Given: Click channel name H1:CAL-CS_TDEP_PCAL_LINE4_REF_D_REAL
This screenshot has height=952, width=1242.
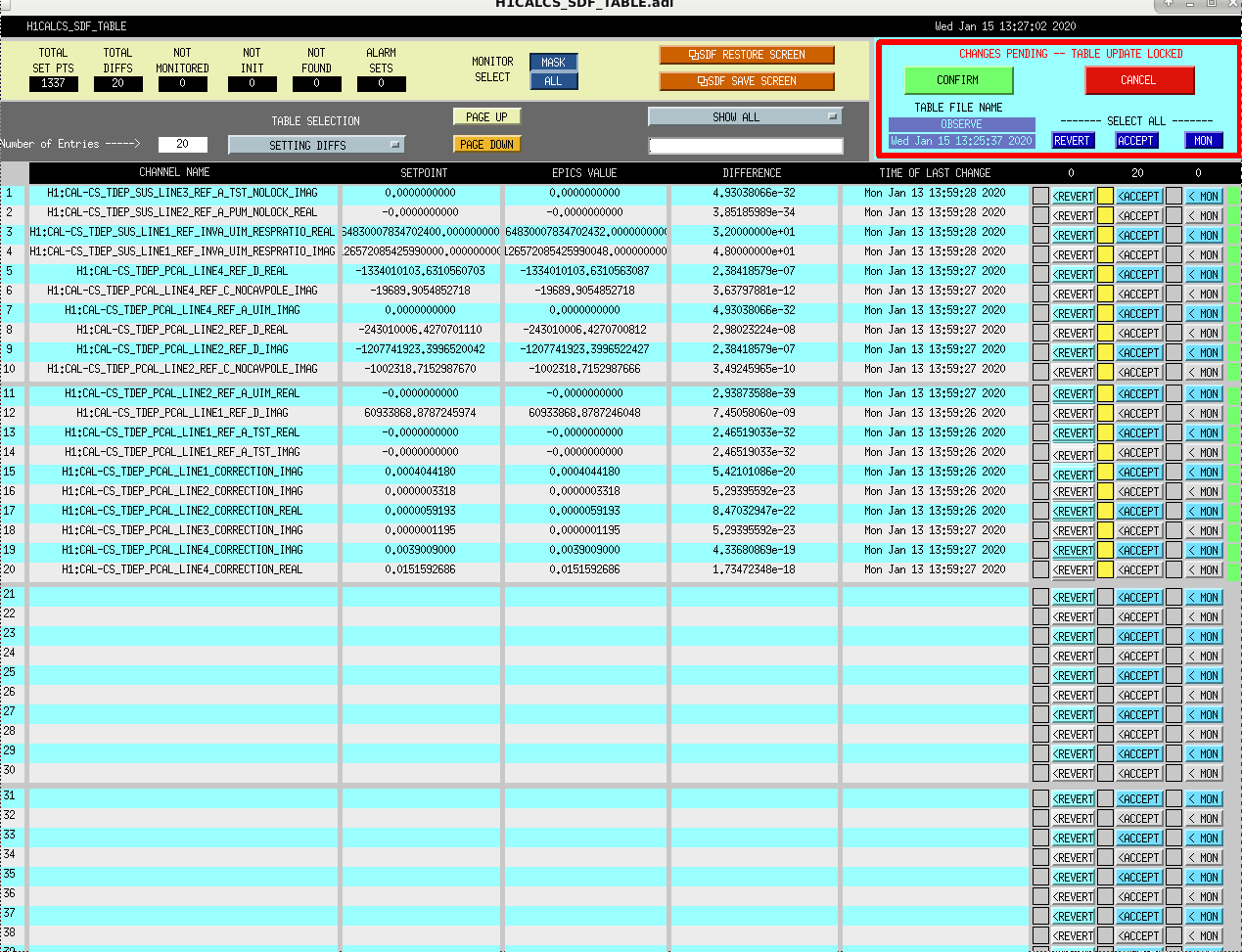Looking at the screenshot, I should pos(182,271).
